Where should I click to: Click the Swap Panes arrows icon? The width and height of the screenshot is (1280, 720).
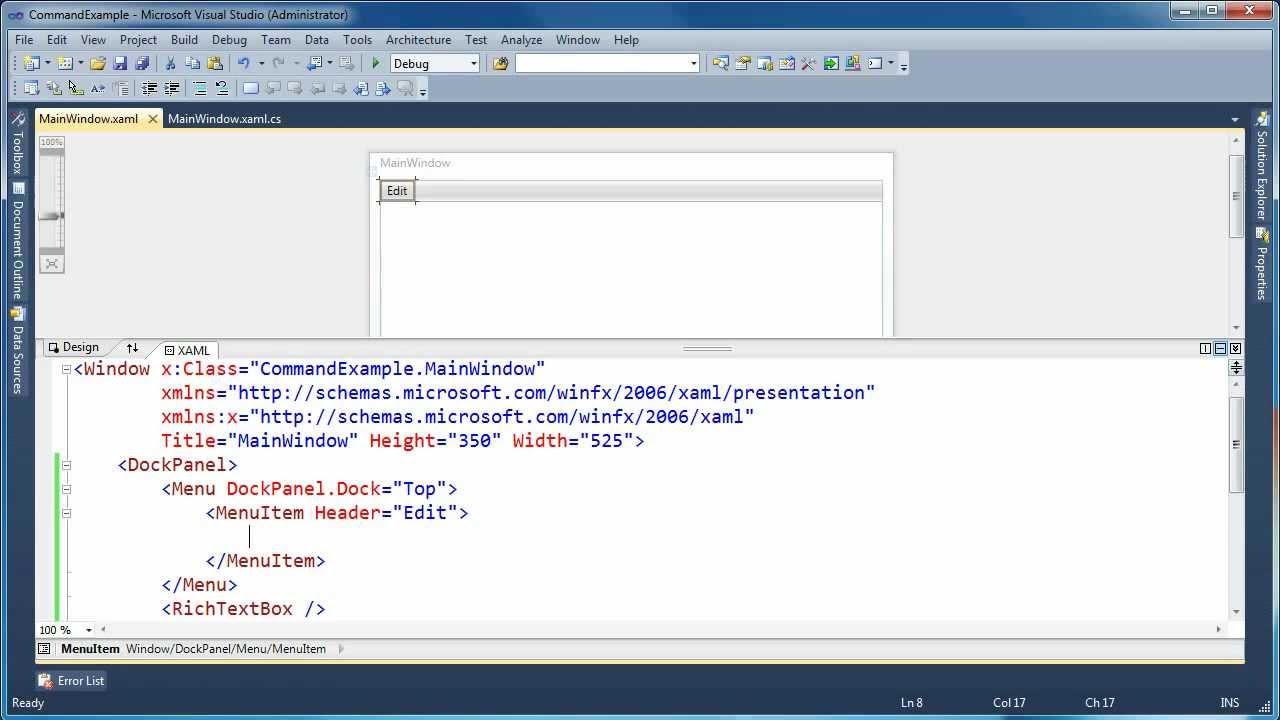coord(132,348)
